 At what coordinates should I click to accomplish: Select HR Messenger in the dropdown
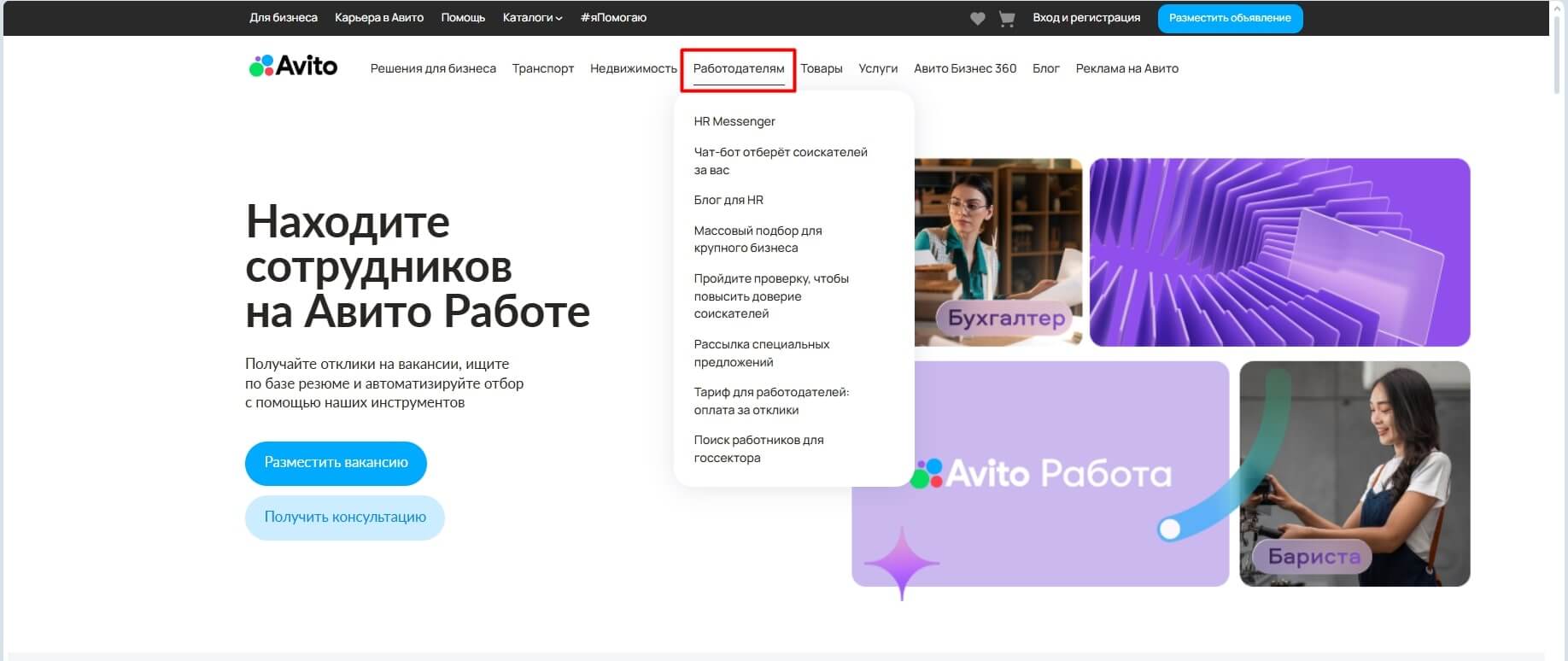click(x=734, y=121)
